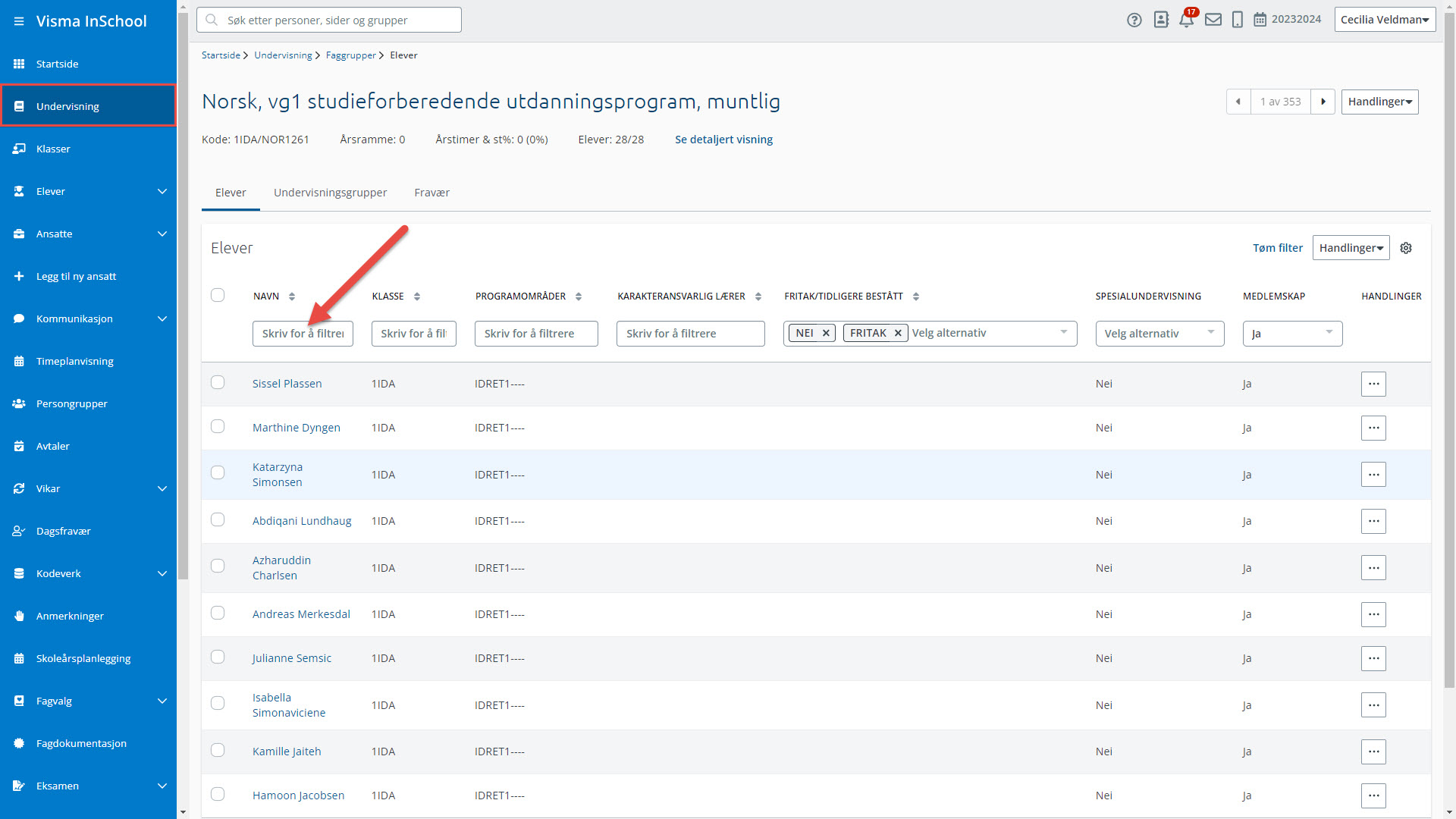Viewport: 1456px width, 819px height.
Task: Select checkbox for Abdiqani Lundhaug
Action: pyautogui.click(x=218, y=519)
